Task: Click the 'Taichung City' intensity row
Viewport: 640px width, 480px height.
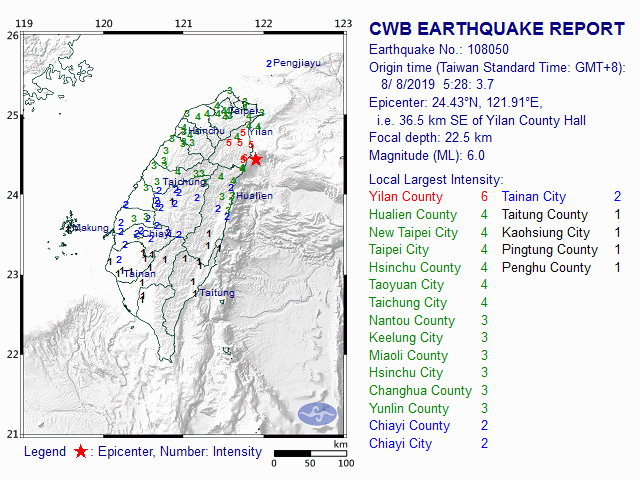Action: pos(428,302)
